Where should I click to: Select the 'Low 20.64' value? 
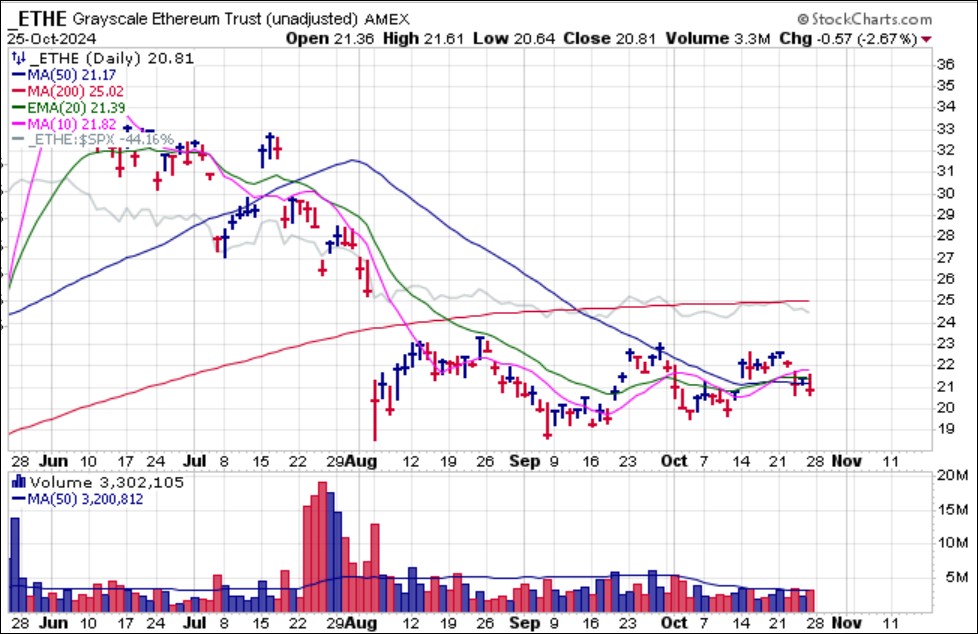click(514, 39)
